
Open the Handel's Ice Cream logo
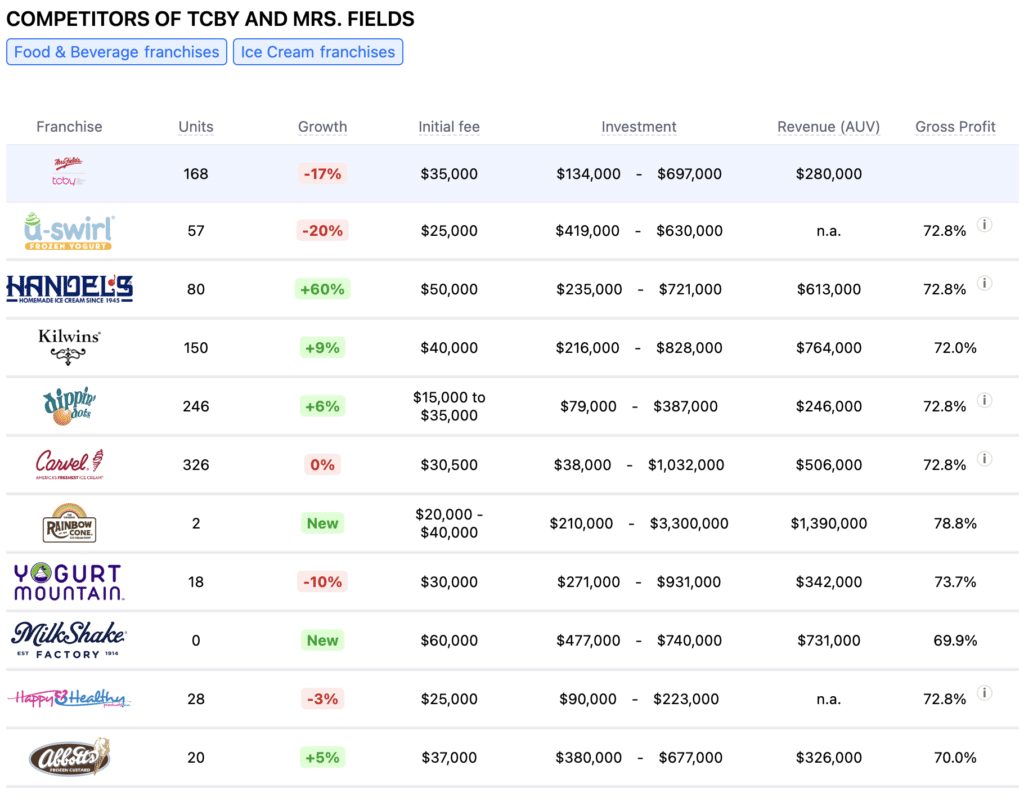click(x=69, y=289)
